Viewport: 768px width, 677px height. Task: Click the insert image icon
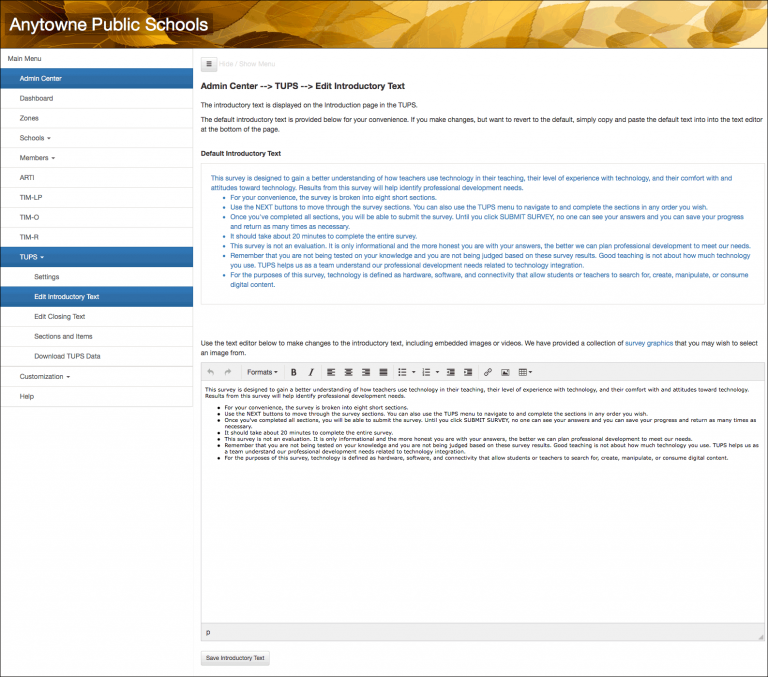[x=505, y=372]
